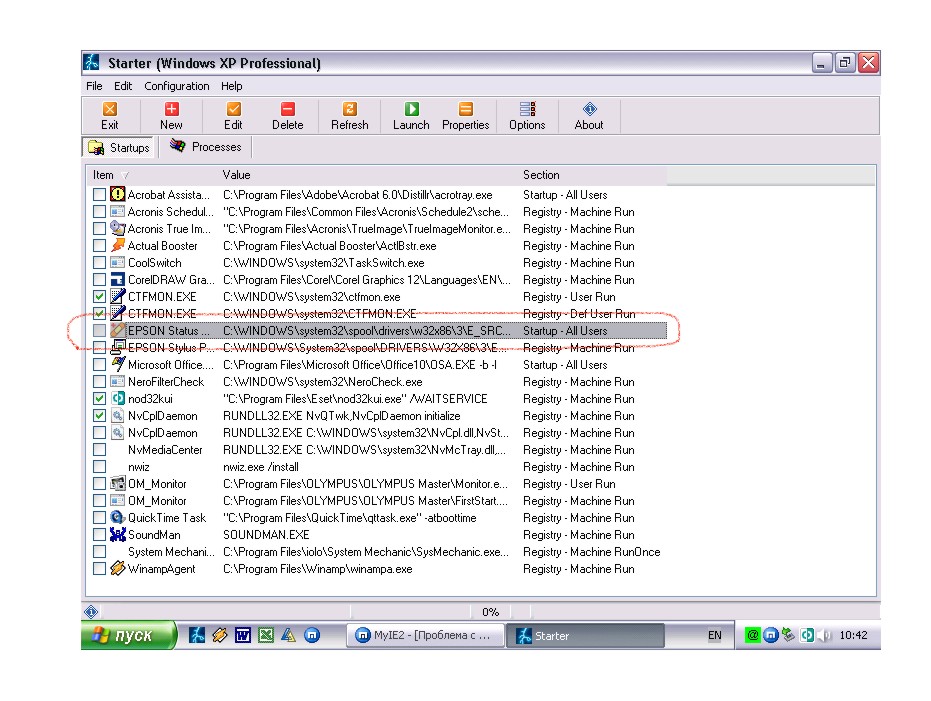931x701 pixels.
Task: Click the Acronis True Image row icon
Action: coord(118,229)
